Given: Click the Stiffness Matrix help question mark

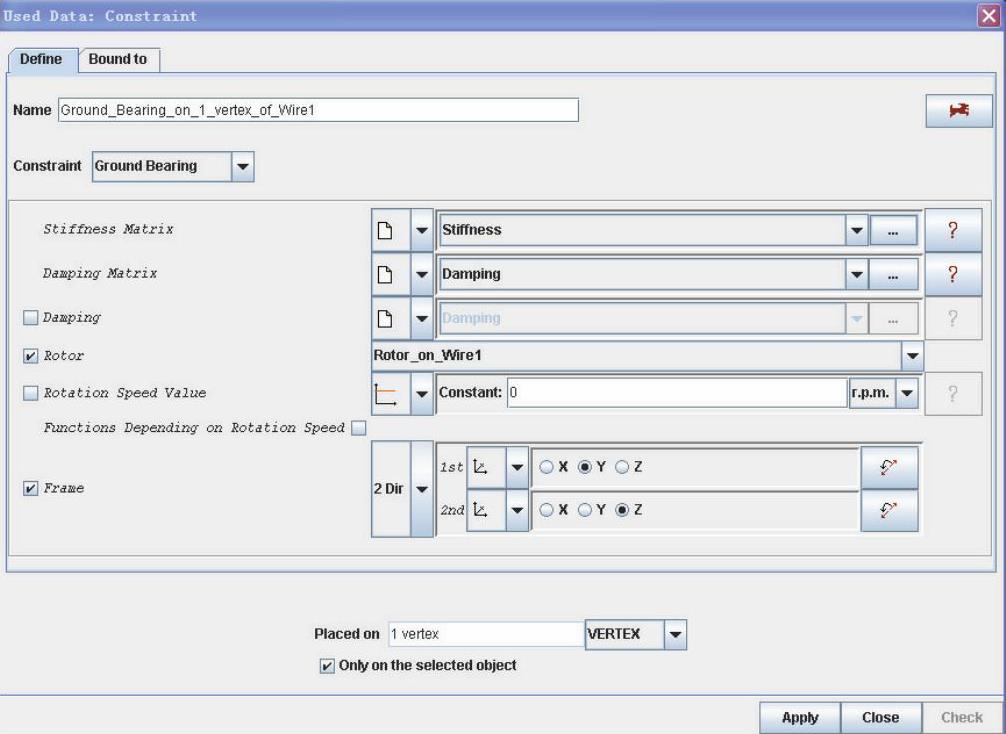Looking at the screenshot, I should tap(952, 229).
